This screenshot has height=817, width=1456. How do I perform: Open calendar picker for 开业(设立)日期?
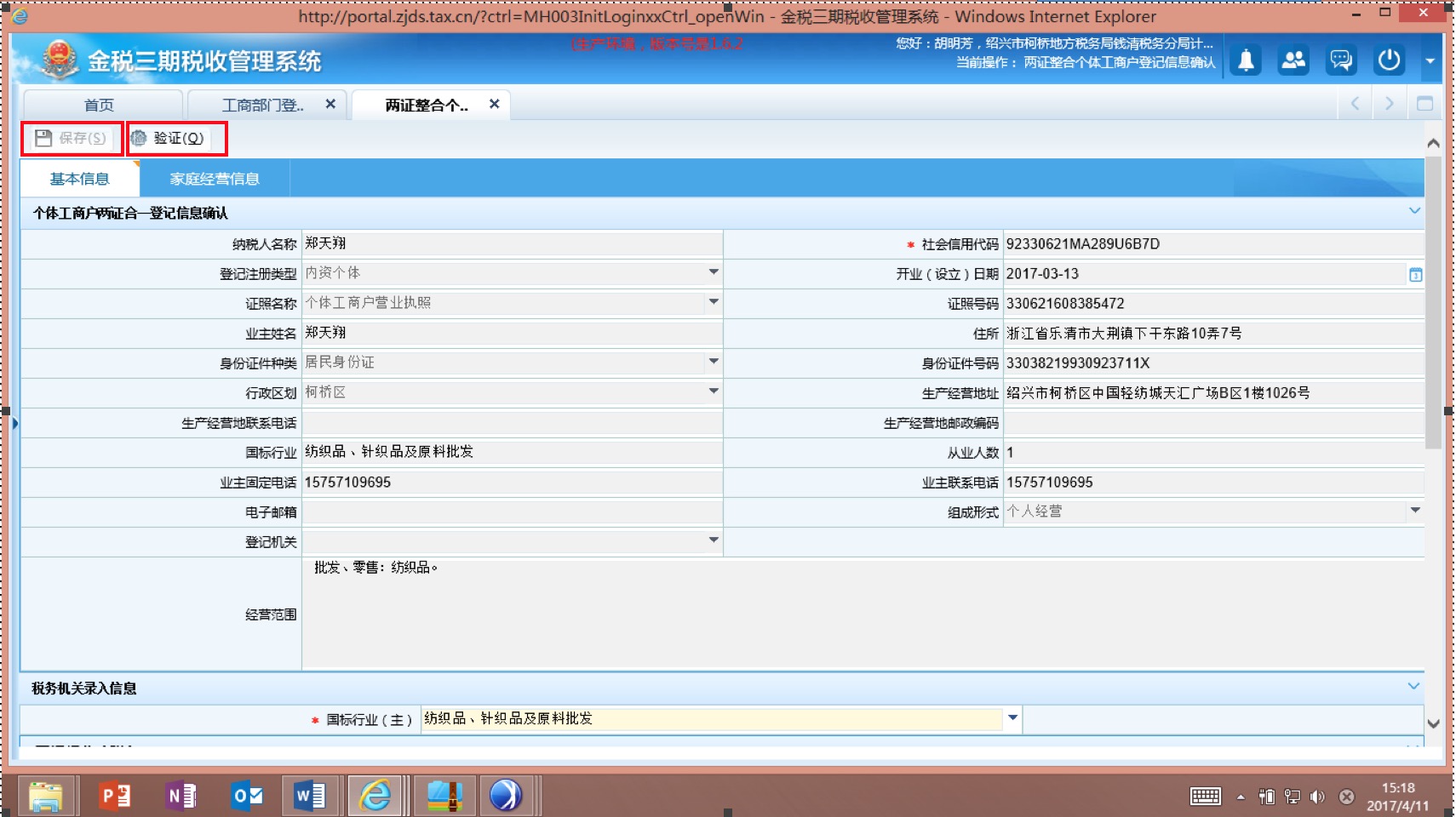(1415, 275)
